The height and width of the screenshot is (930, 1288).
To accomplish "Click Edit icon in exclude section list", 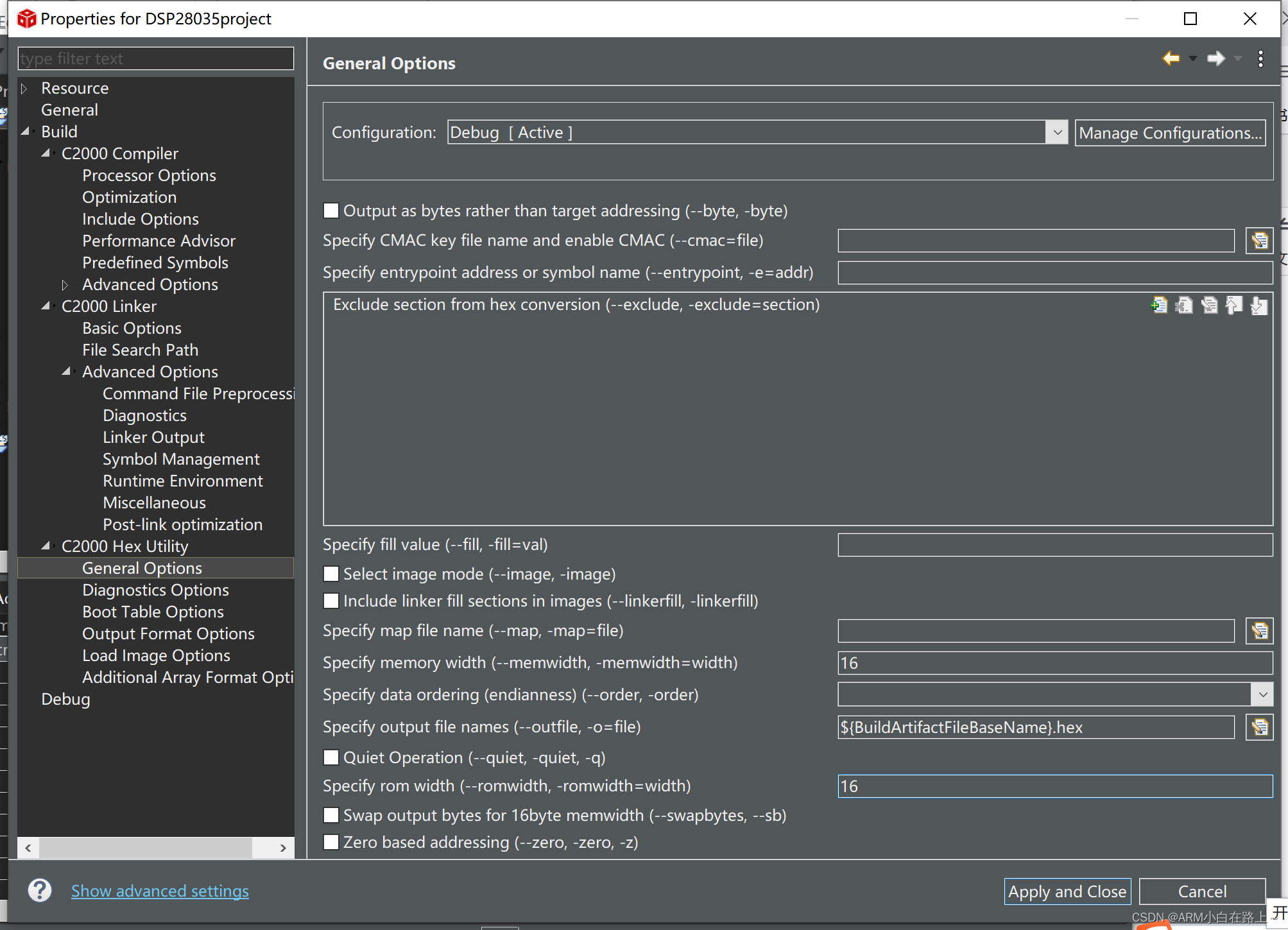I will pos(1209,305).
